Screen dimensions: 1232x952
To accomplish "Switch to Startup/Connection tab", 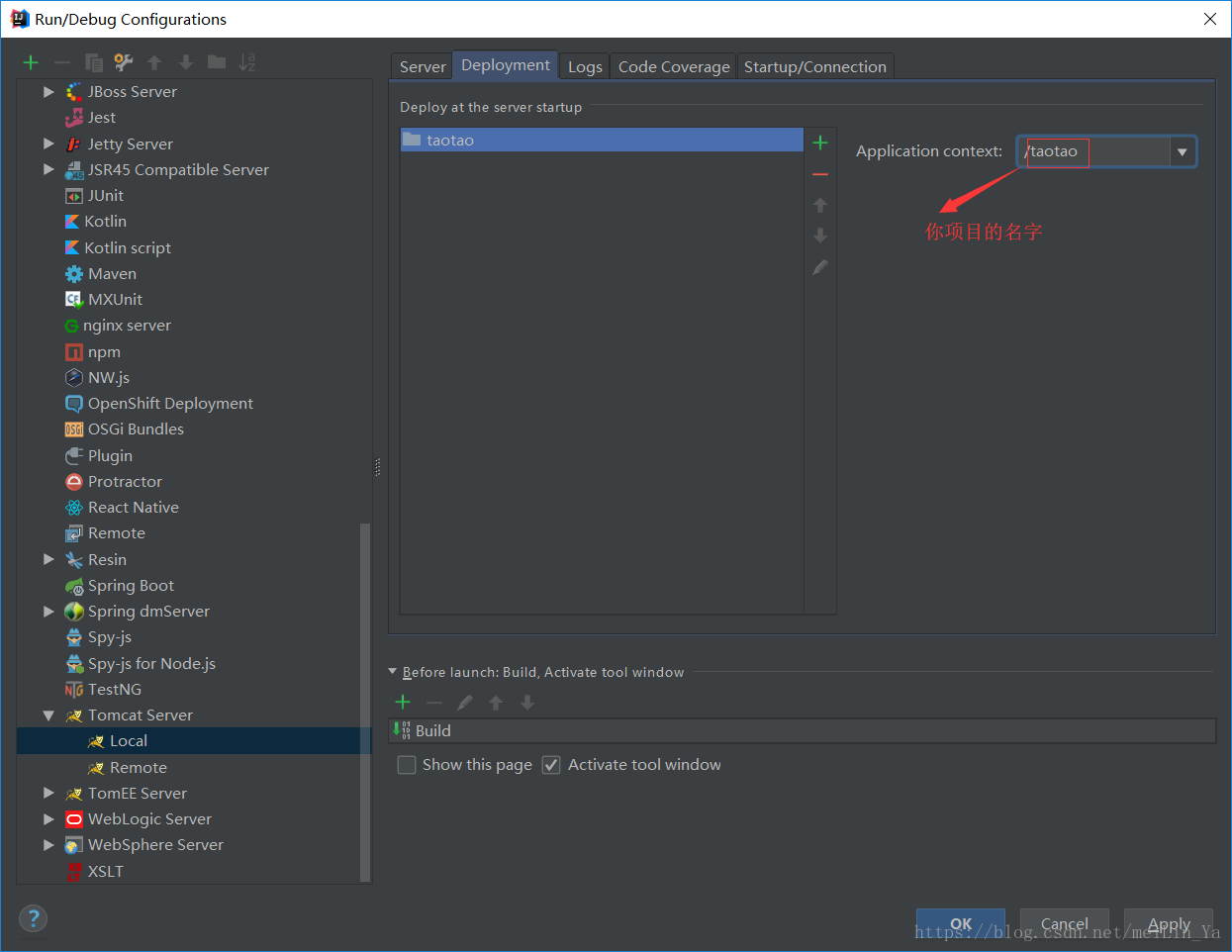I will pyautogui.click(x=815, y=66).
